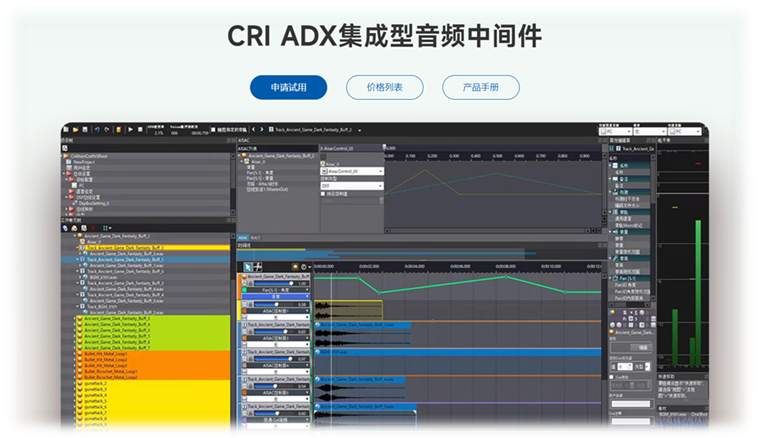Tick the checkbox below the Off dropdown

pyautogui.click(x=323, y=194)
